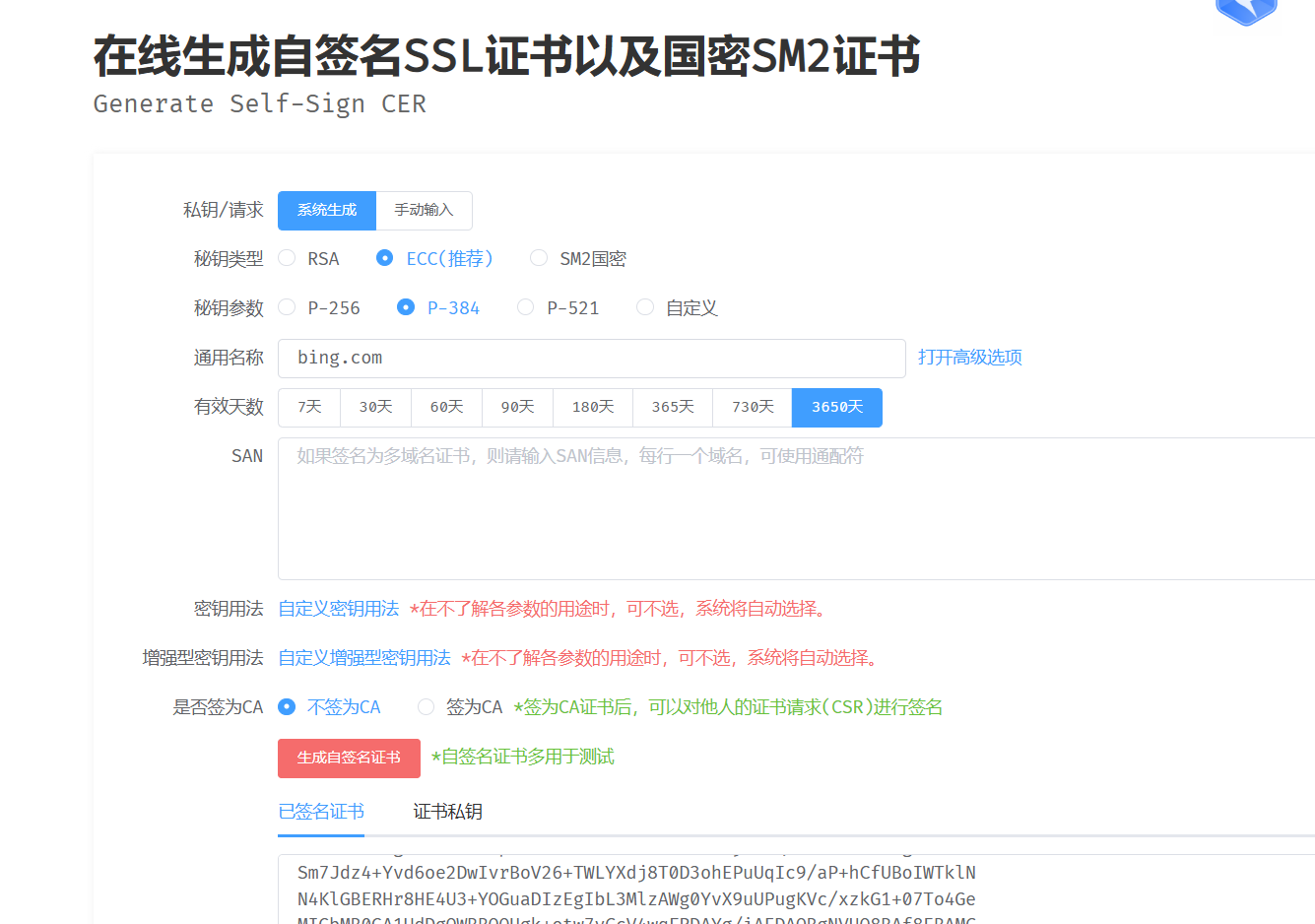The image size is (1315, 924).
Task: Click 生成自签名证书 button
Action: [349, 759]
